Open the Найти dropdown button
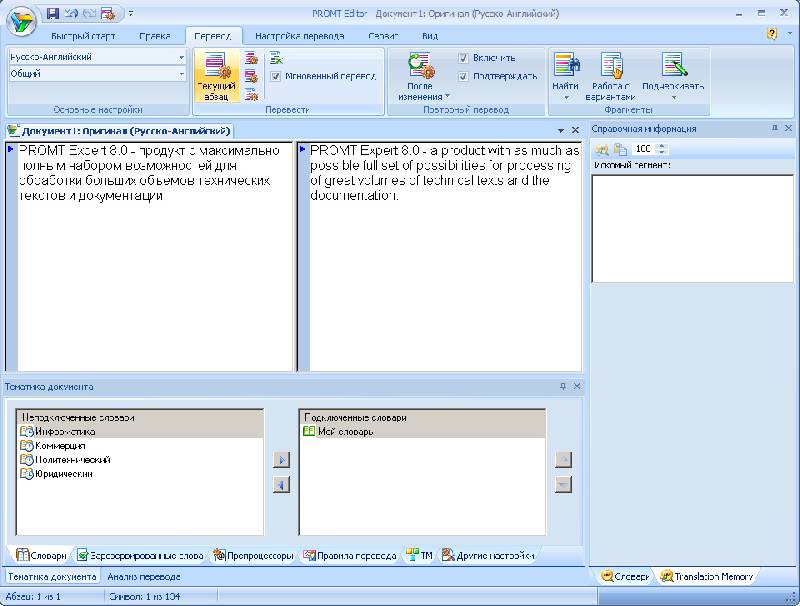The width and height of the screenshot is (800, 606). point(566,76)
